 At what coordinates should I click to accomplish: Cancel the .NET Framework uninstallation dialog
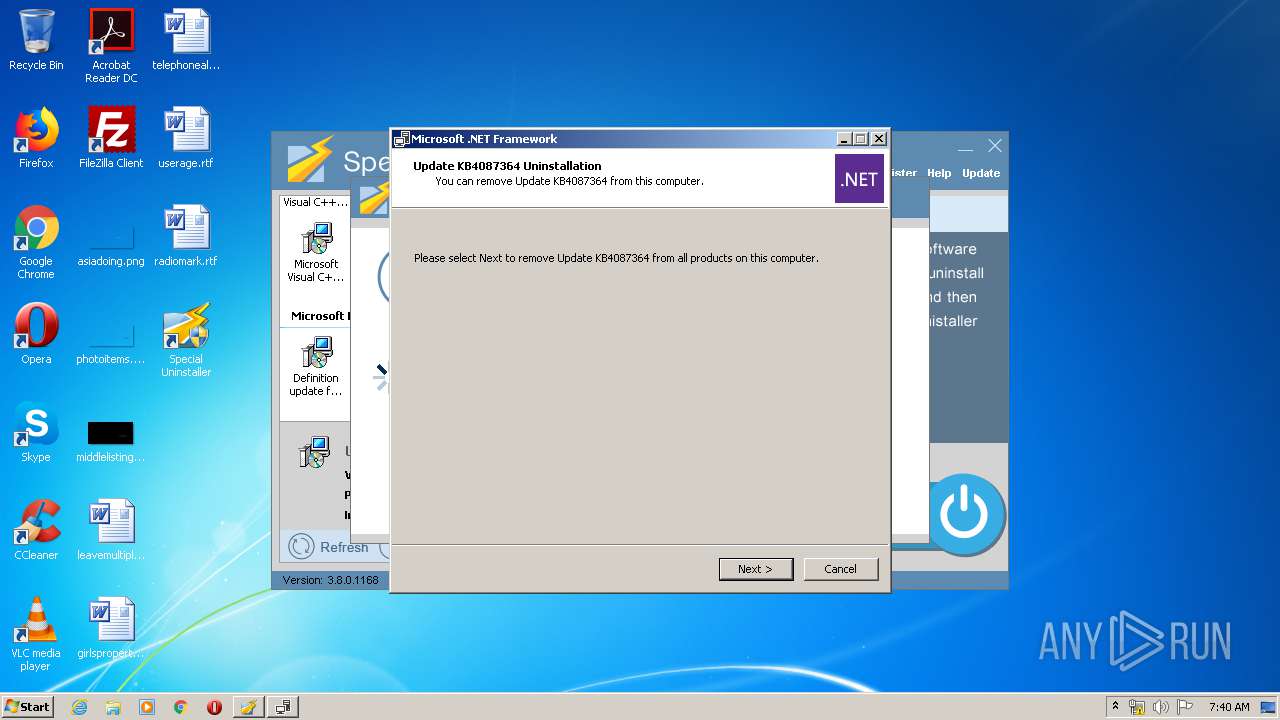tap(841, 569)
